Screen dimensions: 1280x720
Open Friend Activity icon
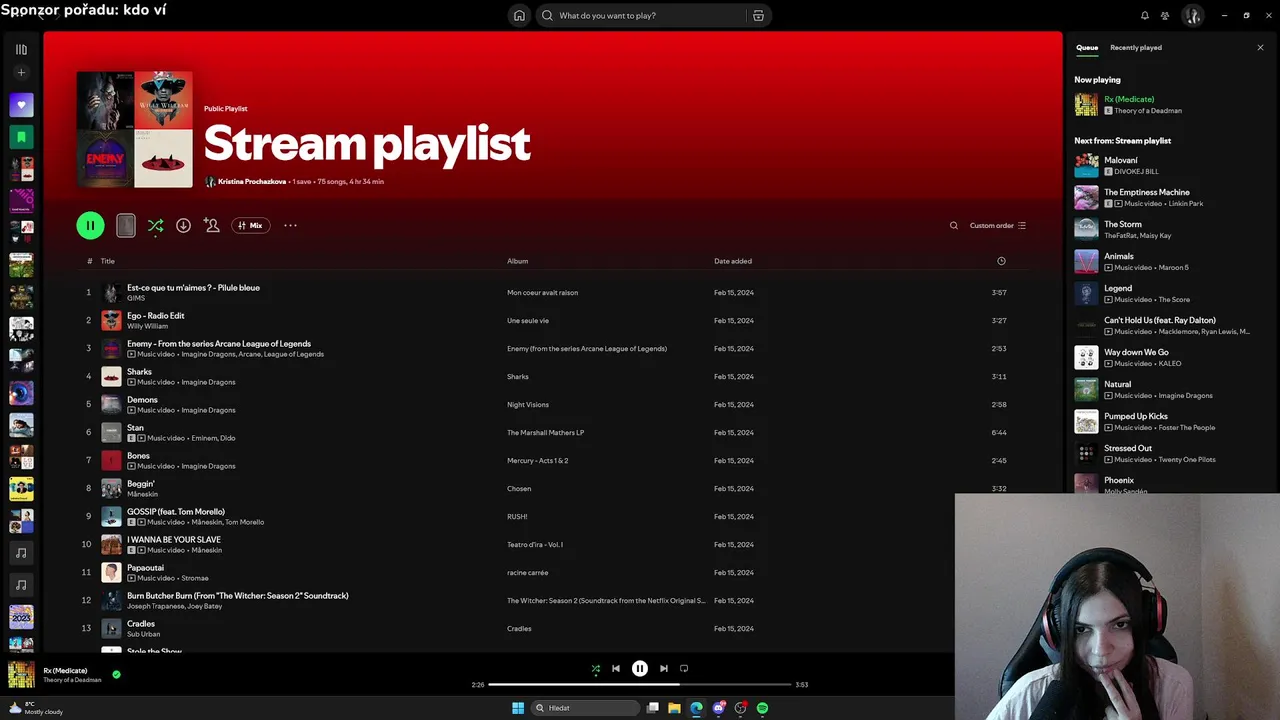[1165, 15]
